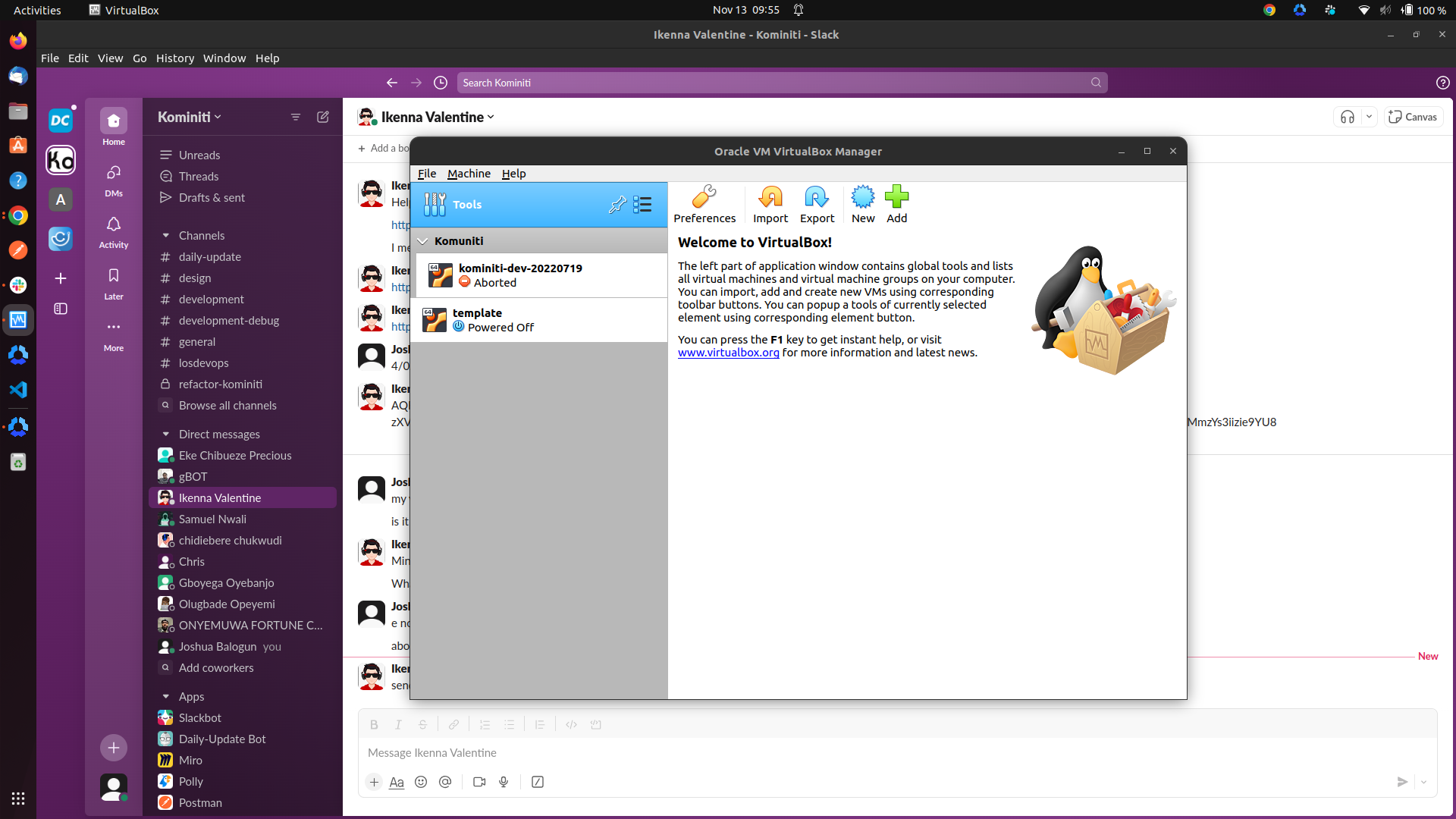
Task: Click the New virtual machine icon
Action: 863,197
